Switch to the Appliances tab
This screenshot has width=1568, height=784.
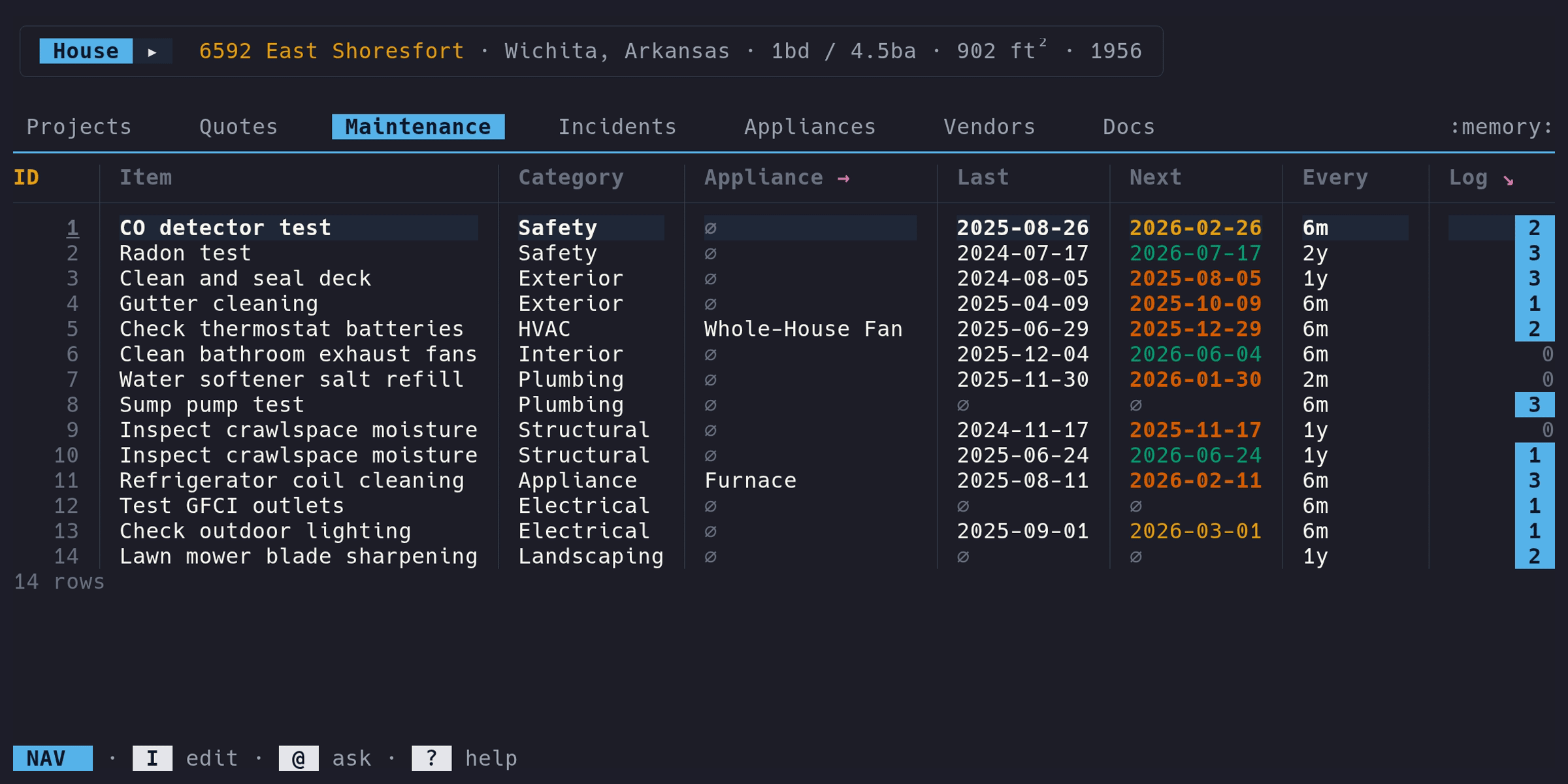click(x=809, y=127)
